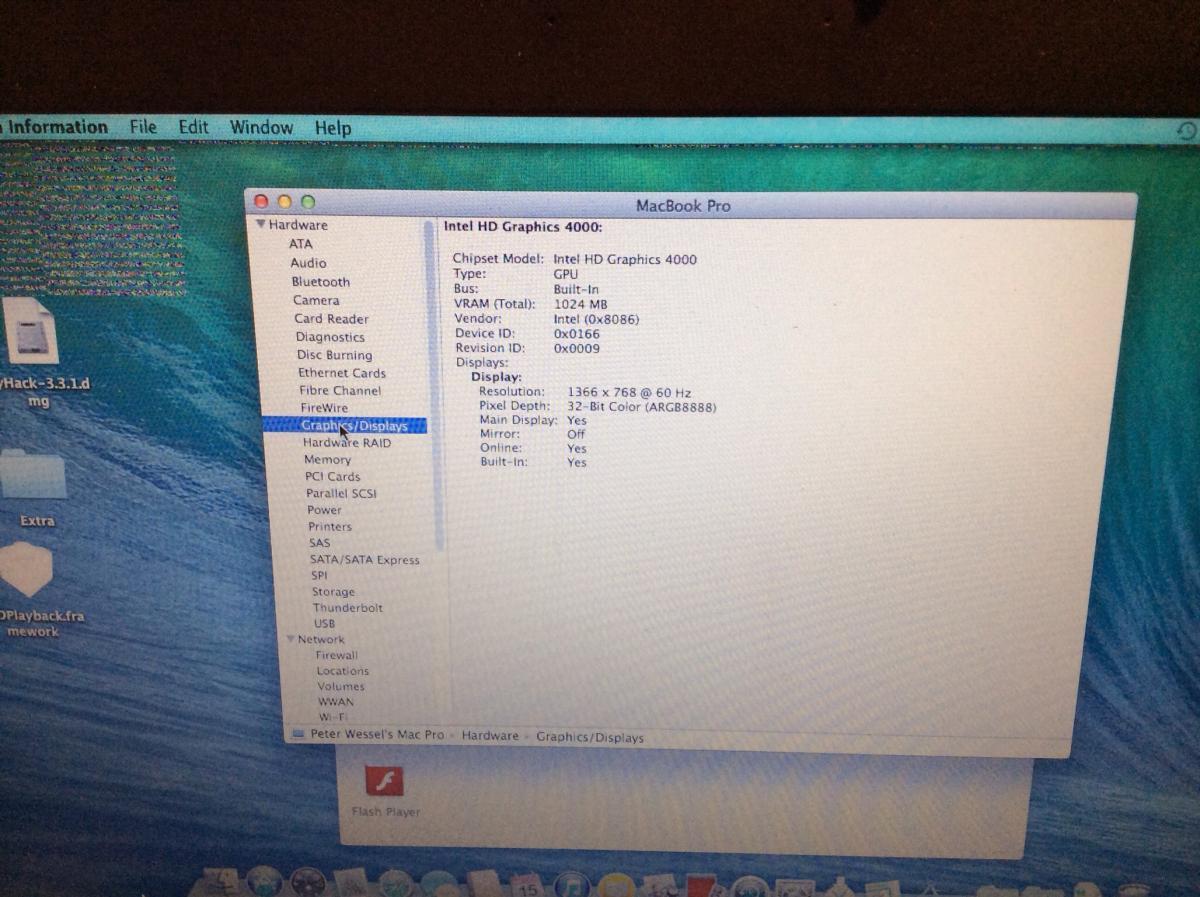The height and width of the screenshot is (897, 1200).
Task: Select the DPlayback.framework desktop icon
Action: (26, 570)
